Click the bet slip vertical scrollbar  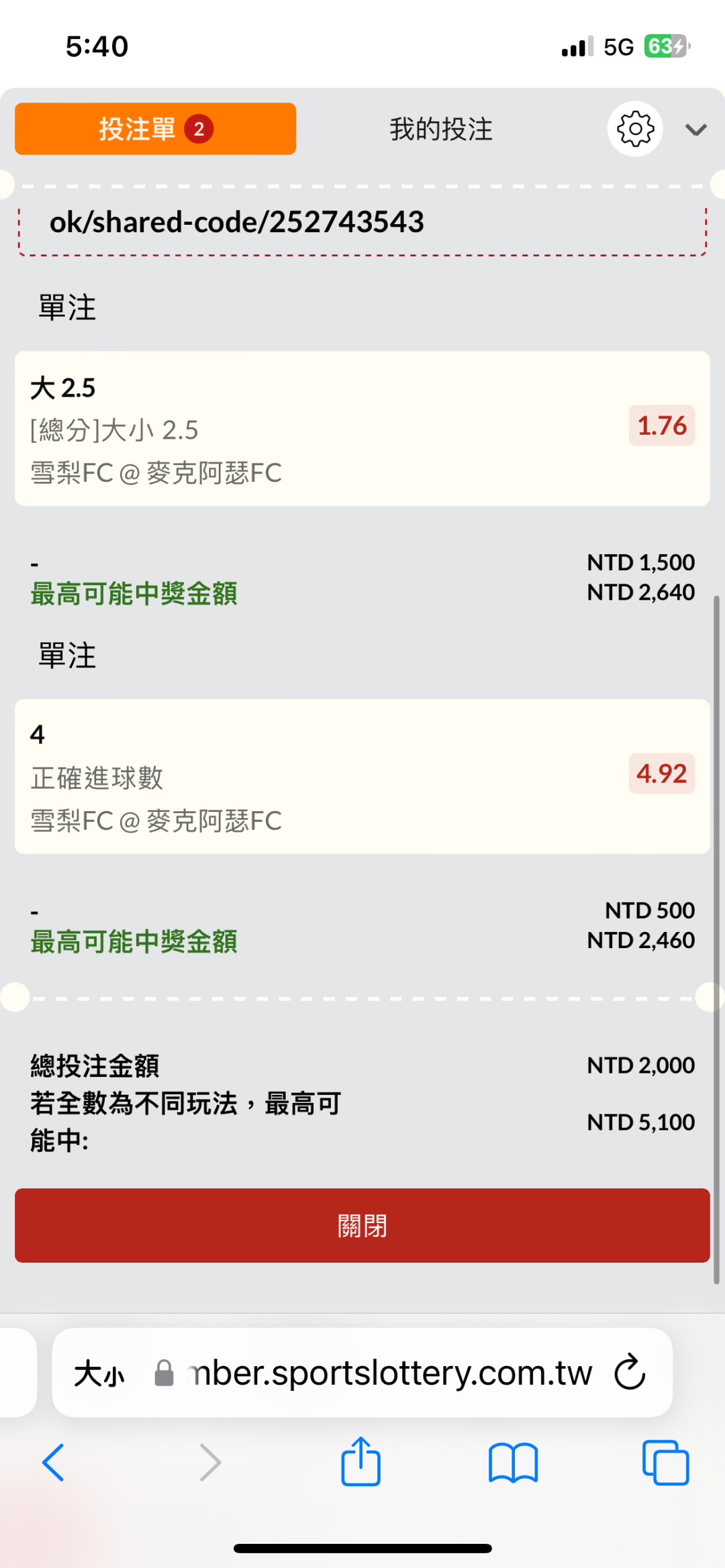(716, 939)
